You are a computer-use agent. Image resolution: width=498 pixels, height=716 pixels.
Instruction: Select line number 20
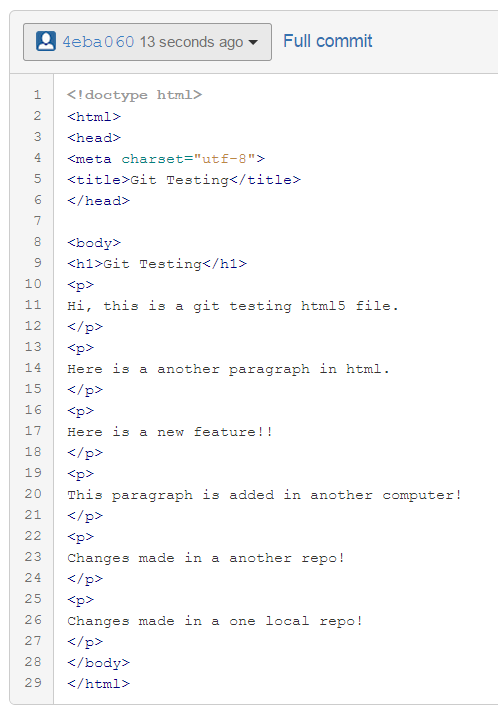(x=33, y=494)
